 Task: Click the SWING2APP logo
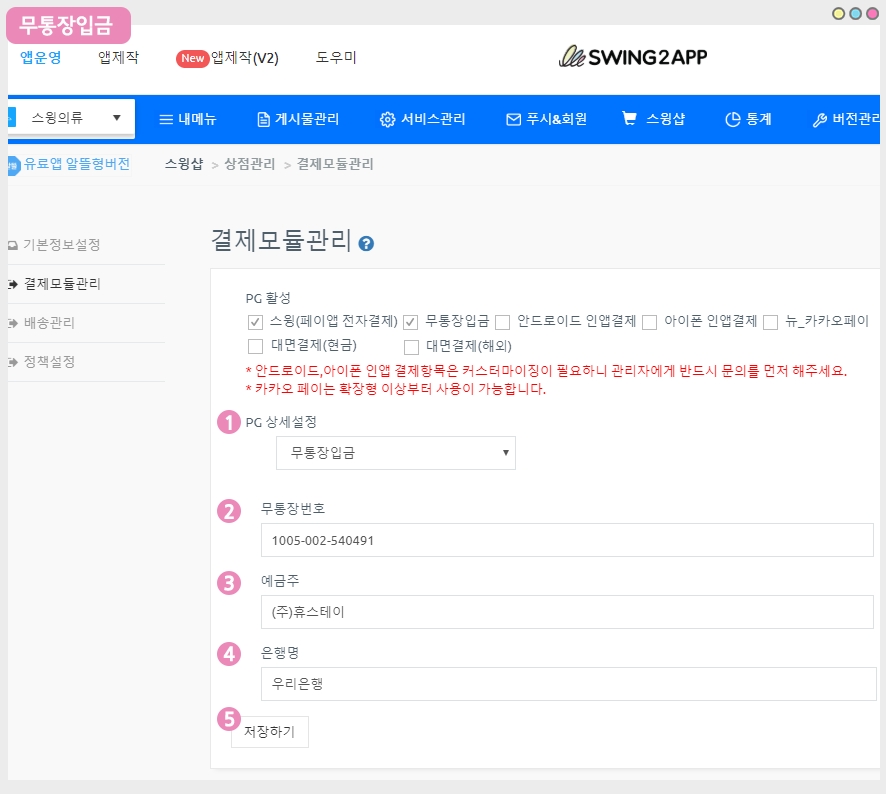pos(633,57)
